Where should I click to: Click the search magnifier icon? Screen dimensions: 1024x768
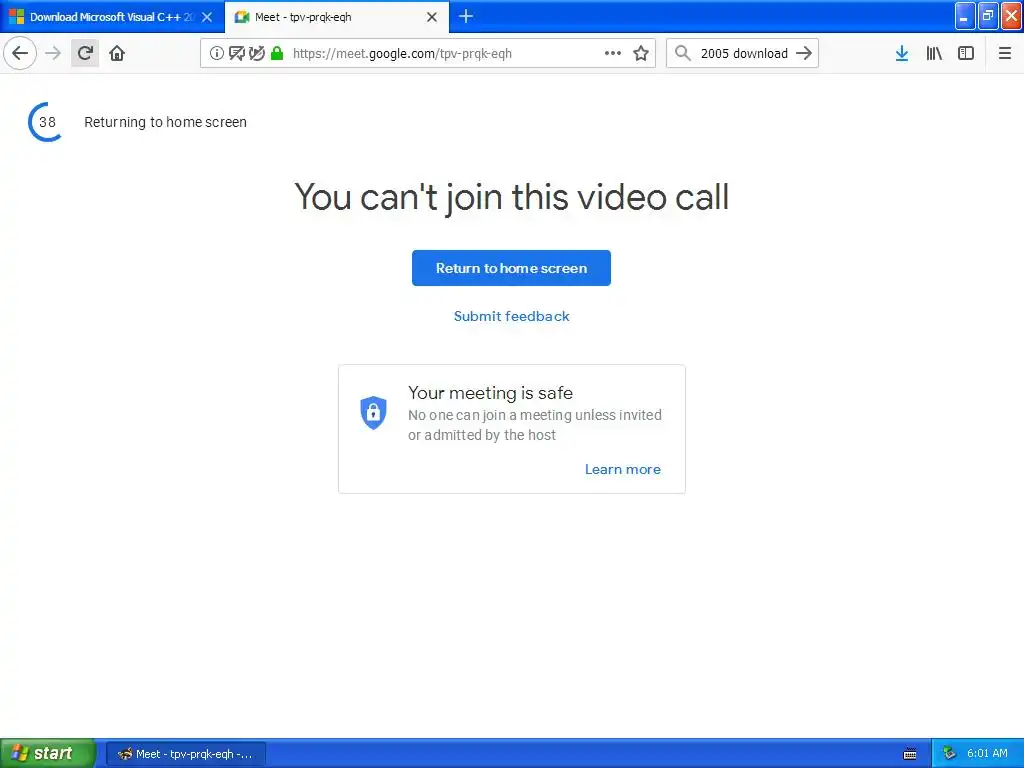pyautogui.click(x=682, y=53)
